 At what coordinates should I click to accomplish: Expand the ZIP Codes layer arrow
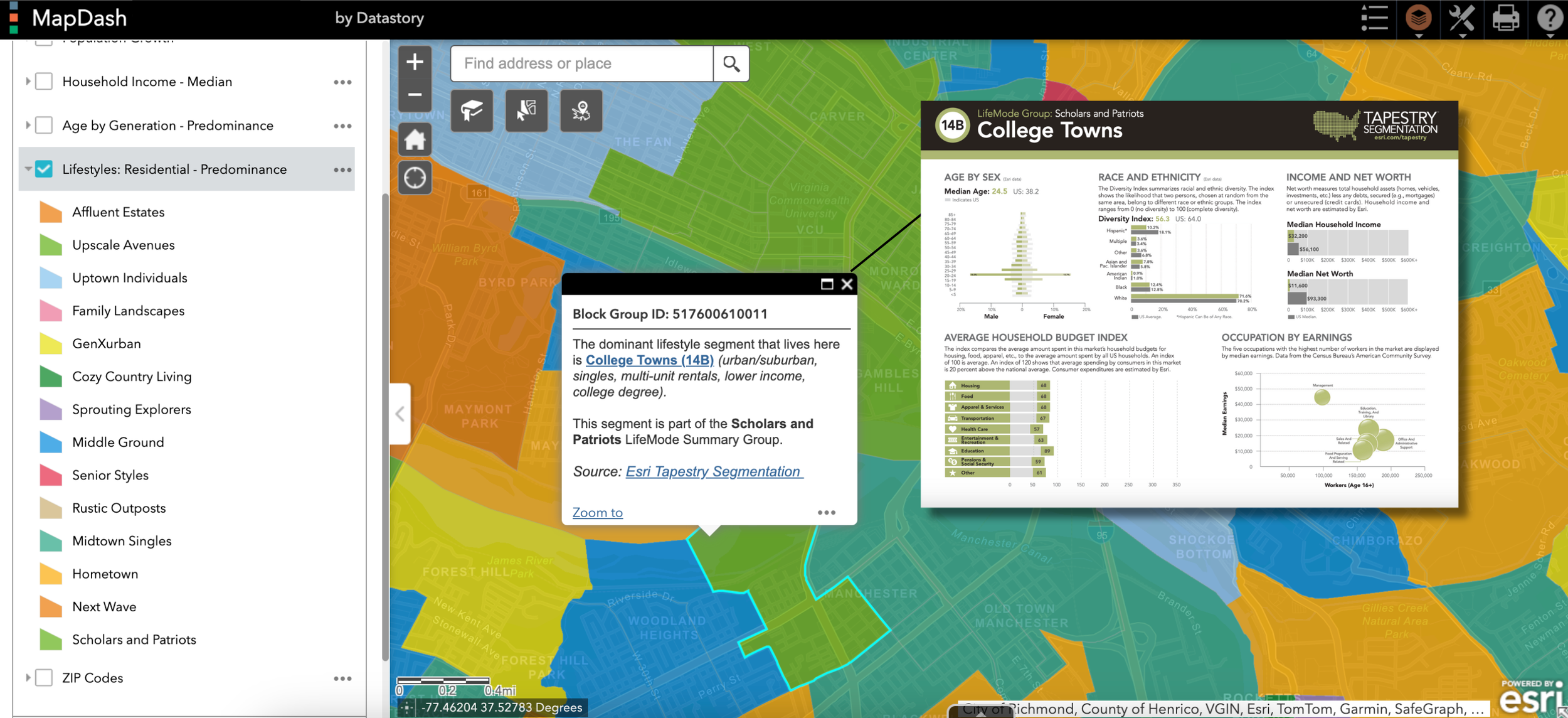[x=28, y=678]
